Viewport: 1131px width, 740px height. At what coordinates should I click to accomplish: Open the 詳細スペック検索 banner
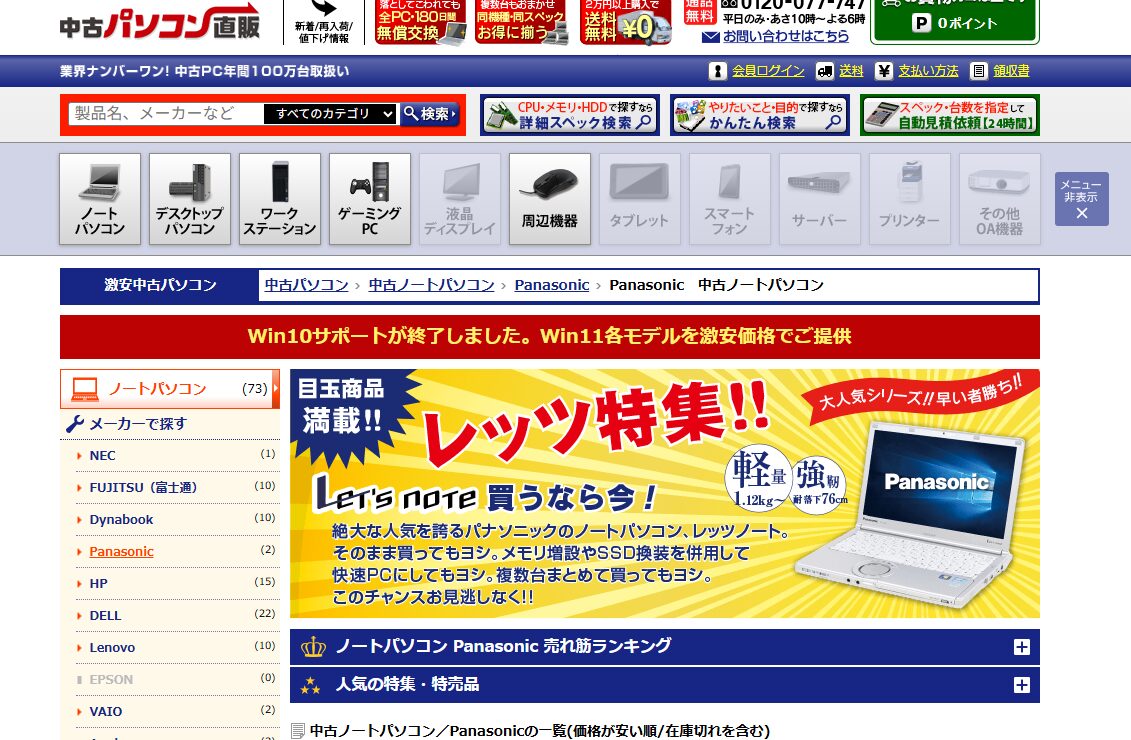coord(569,114)
